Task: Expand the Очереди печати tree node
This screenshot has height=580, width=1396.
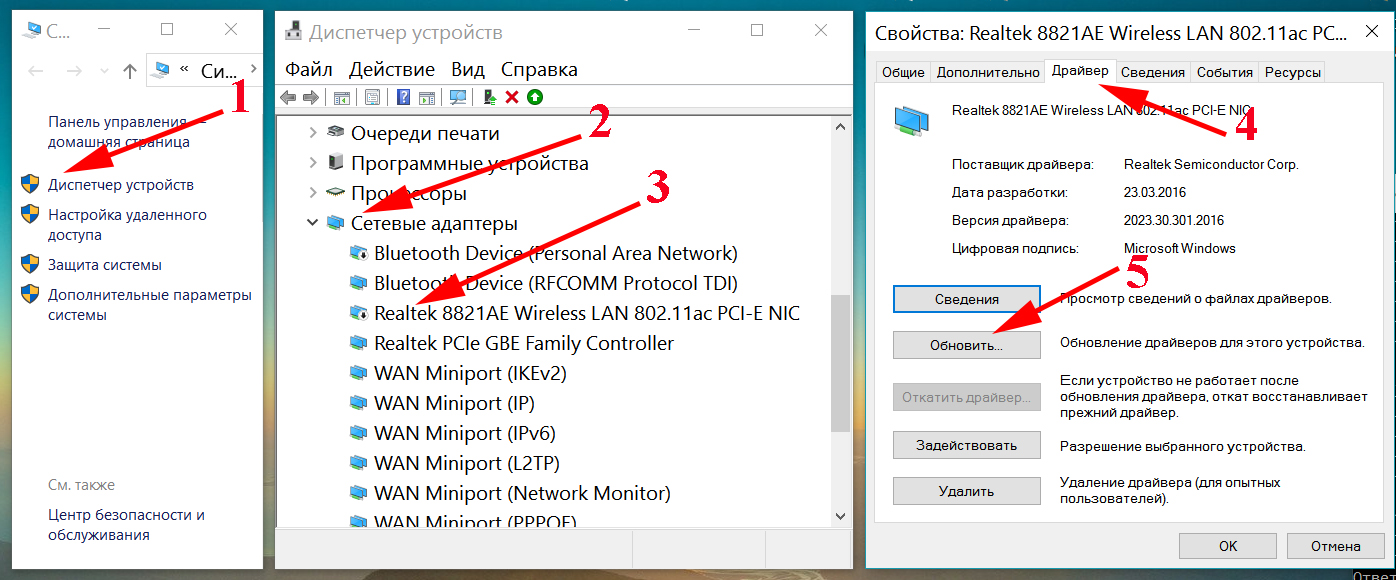Action: [313, 133]
